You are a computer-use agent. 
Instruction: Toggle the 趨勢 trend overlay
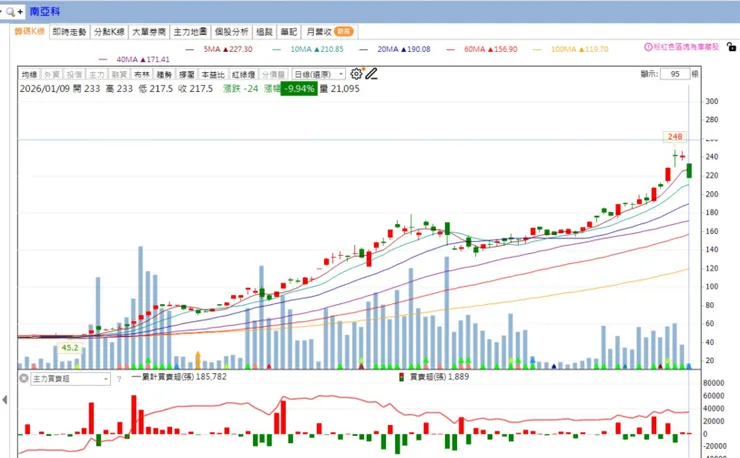[164, 75]
